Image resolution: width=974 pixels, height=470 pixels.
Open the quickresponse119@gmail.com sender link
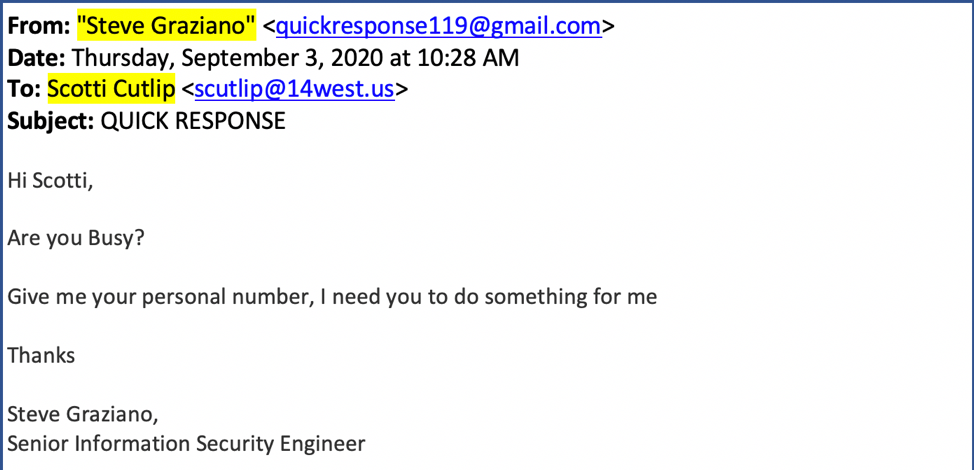tap(439, 26)
